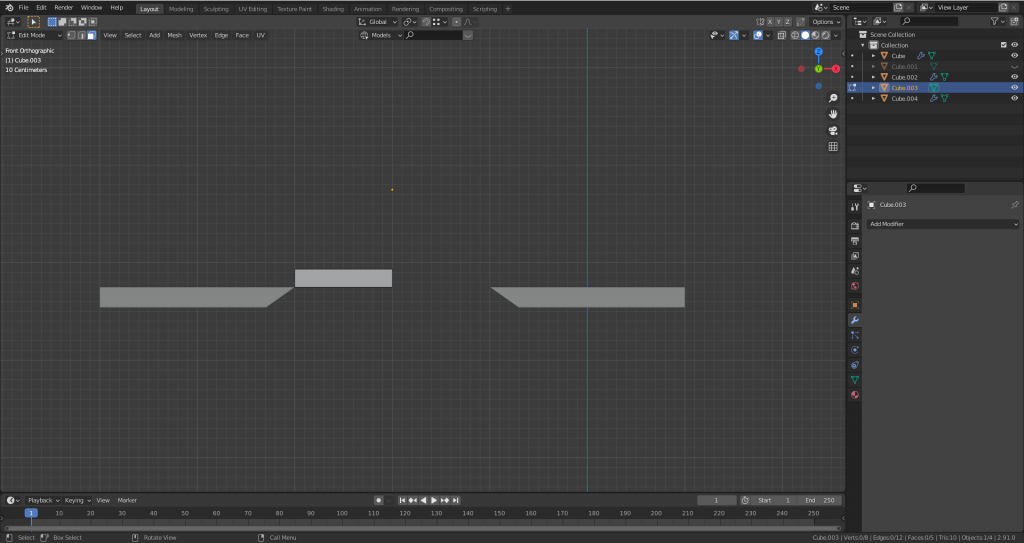Screen dimensions: 1024x543
Task: Open the Models asset dropdown
Action: click(381, 35)
